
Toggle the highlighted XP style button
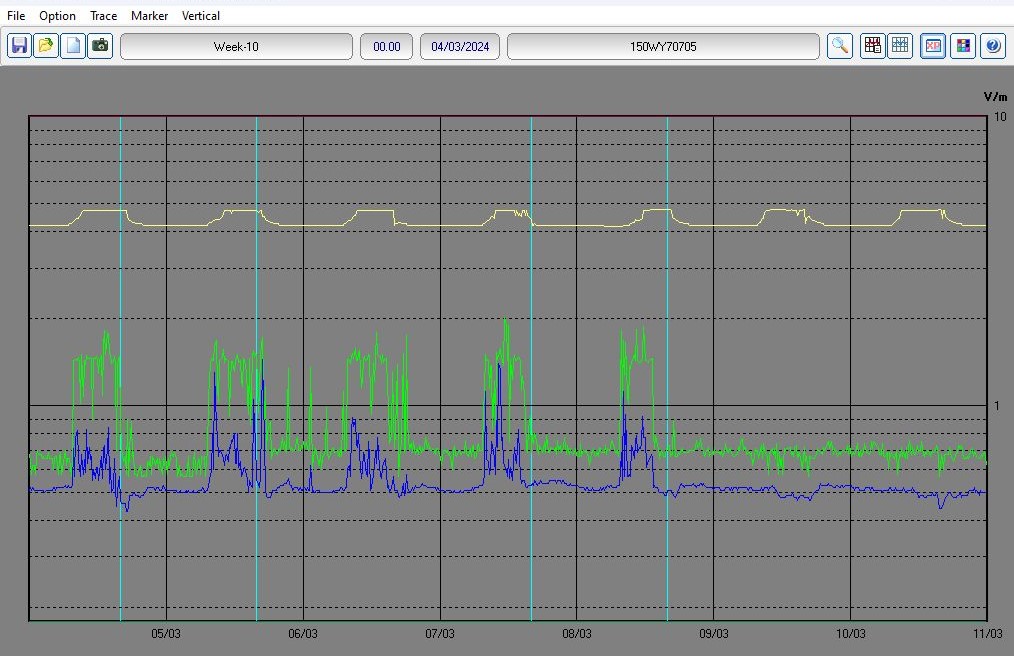tap(933, 46)
